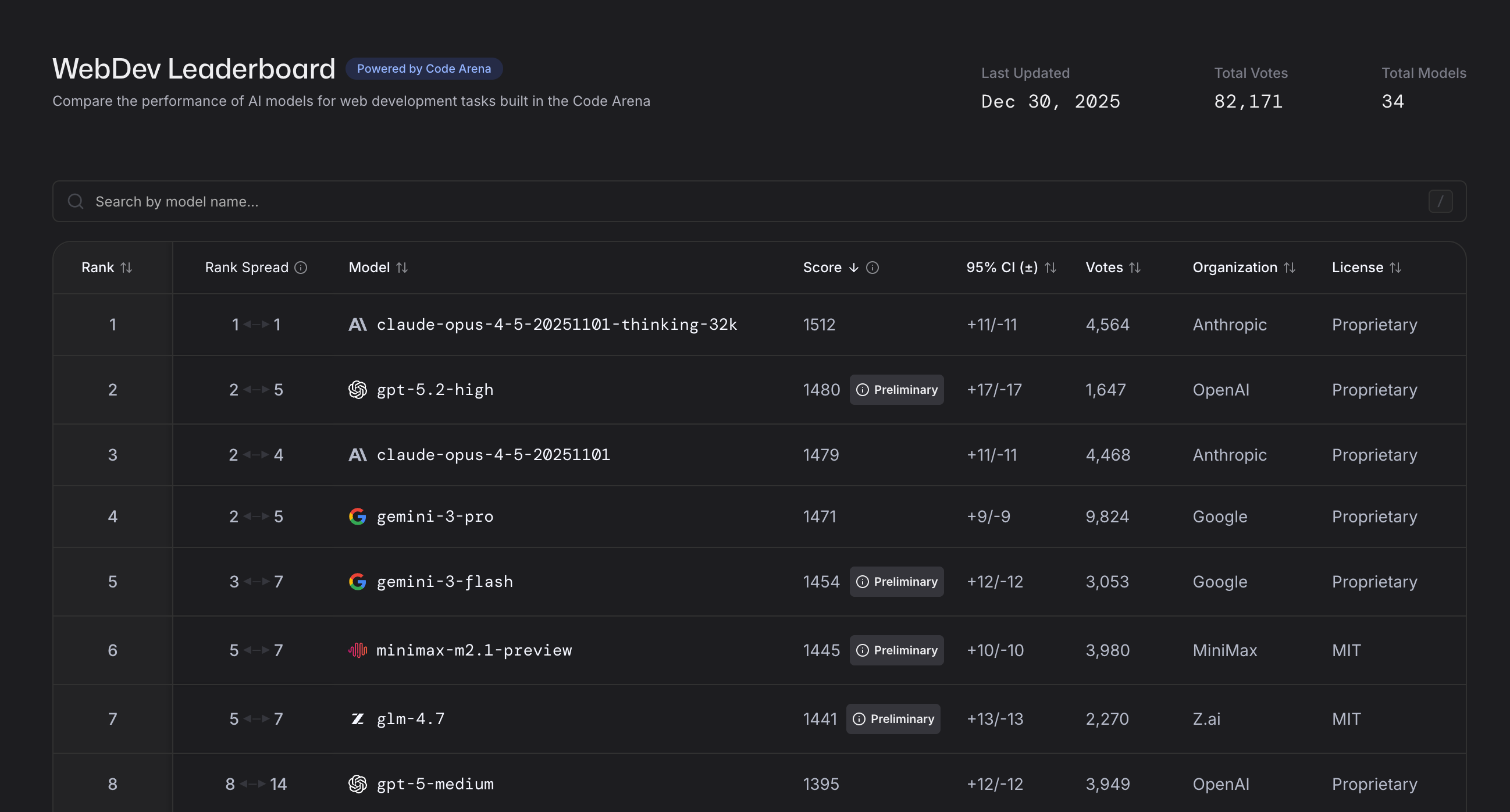Sort by Organization column header
The width and height of the screenshot is (1510, 812).
(x=1289, y=268)
